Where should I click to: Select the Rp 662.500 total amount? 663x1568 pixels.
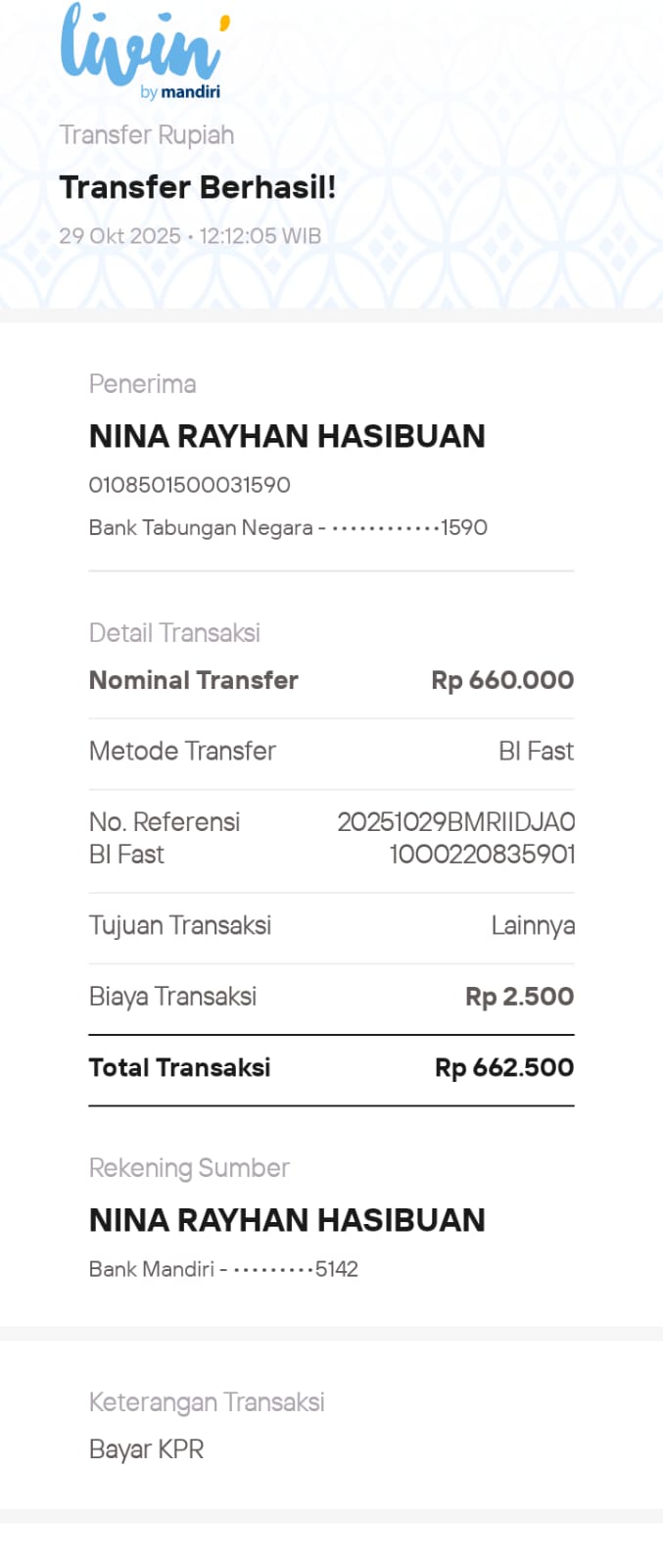pyautogui.click(x=504, y=1068)
